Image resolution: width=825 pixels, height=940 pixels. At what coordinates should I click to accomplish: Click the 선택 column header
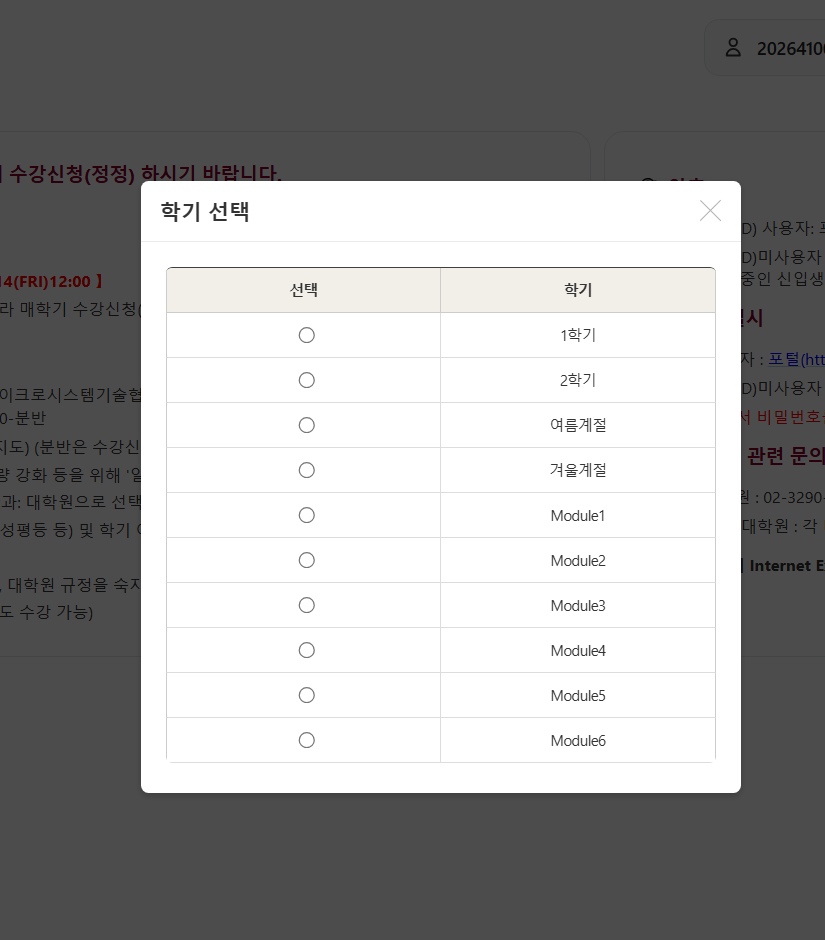(x=303, y=290)
